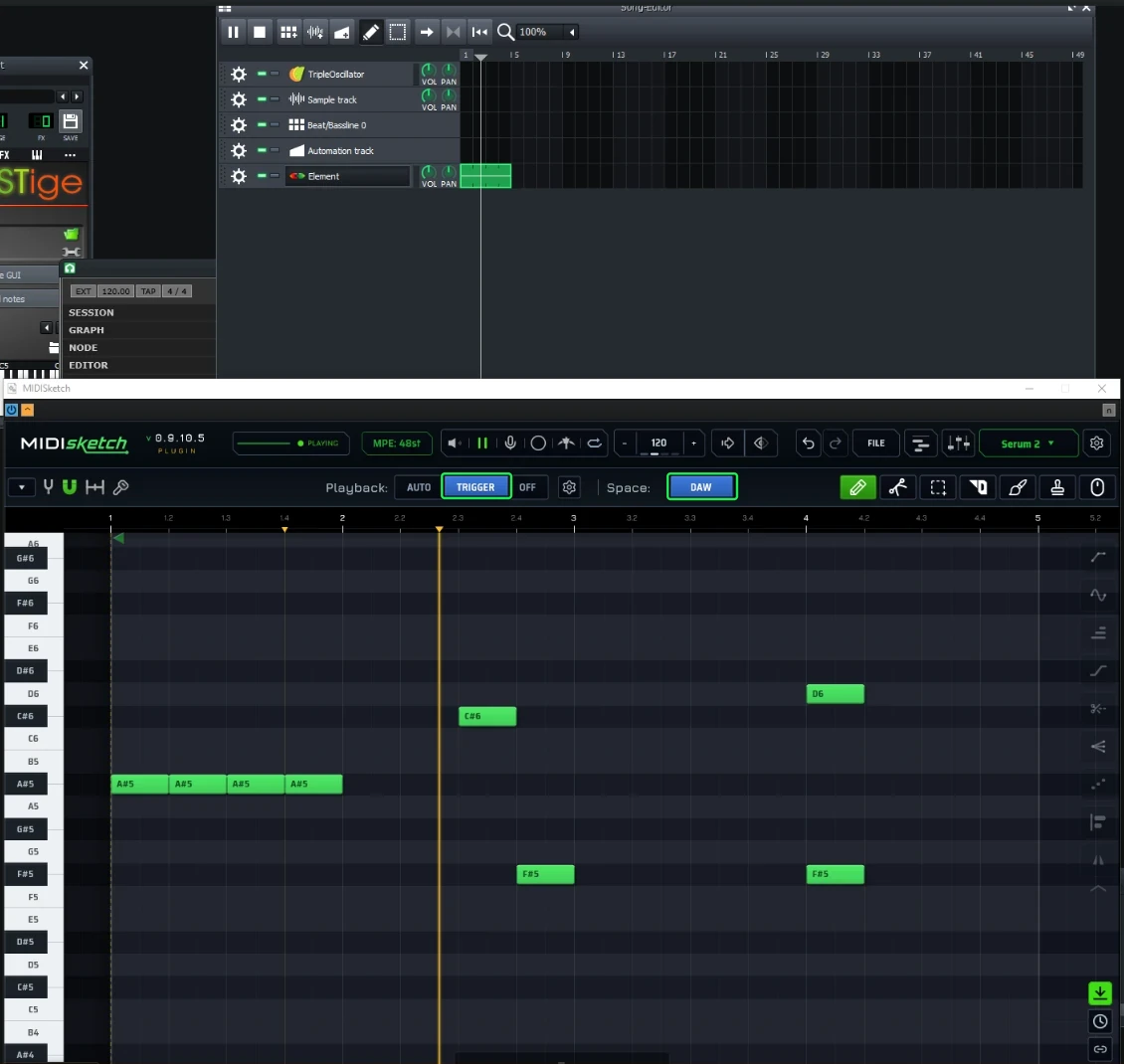This screenshot has height=1064, width=1124.
Task: Open the GRAPH tab in Element
Action: pos(86,330)
